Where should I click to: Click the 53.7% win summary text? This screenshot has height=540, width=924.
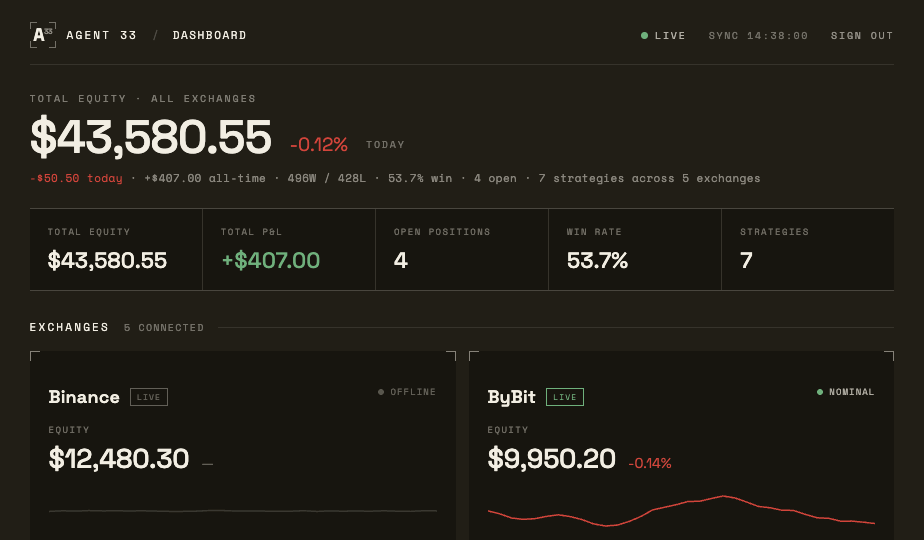(x=420, y=178)
